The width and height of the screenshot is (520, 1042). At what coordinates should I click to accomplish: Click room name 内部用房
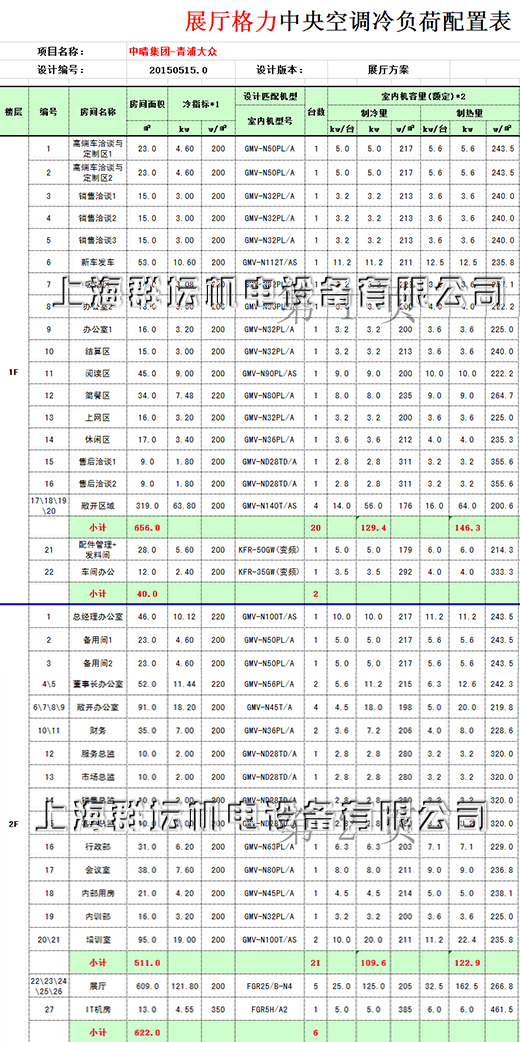97,892
